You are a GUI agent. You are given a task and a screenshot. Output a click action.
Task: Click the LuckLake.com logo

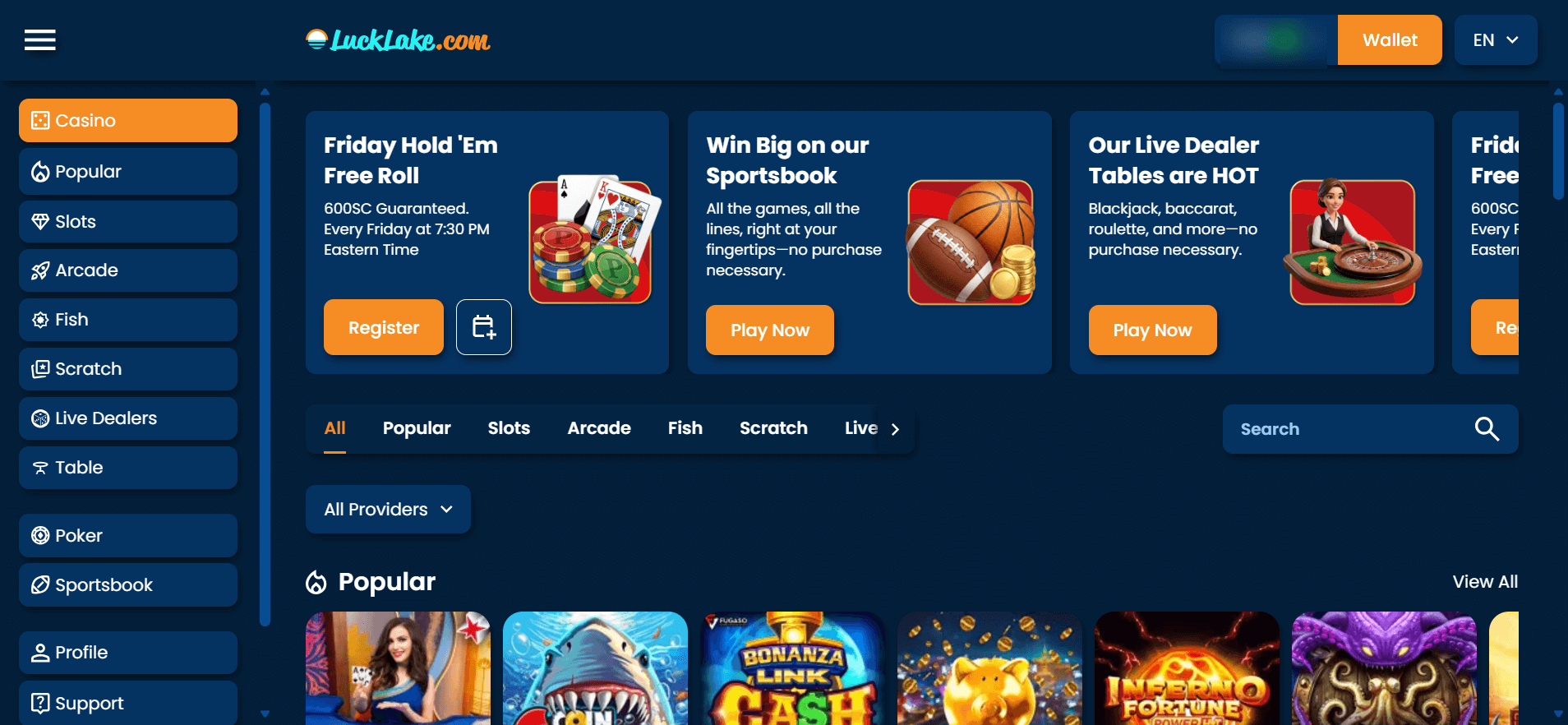398,39
